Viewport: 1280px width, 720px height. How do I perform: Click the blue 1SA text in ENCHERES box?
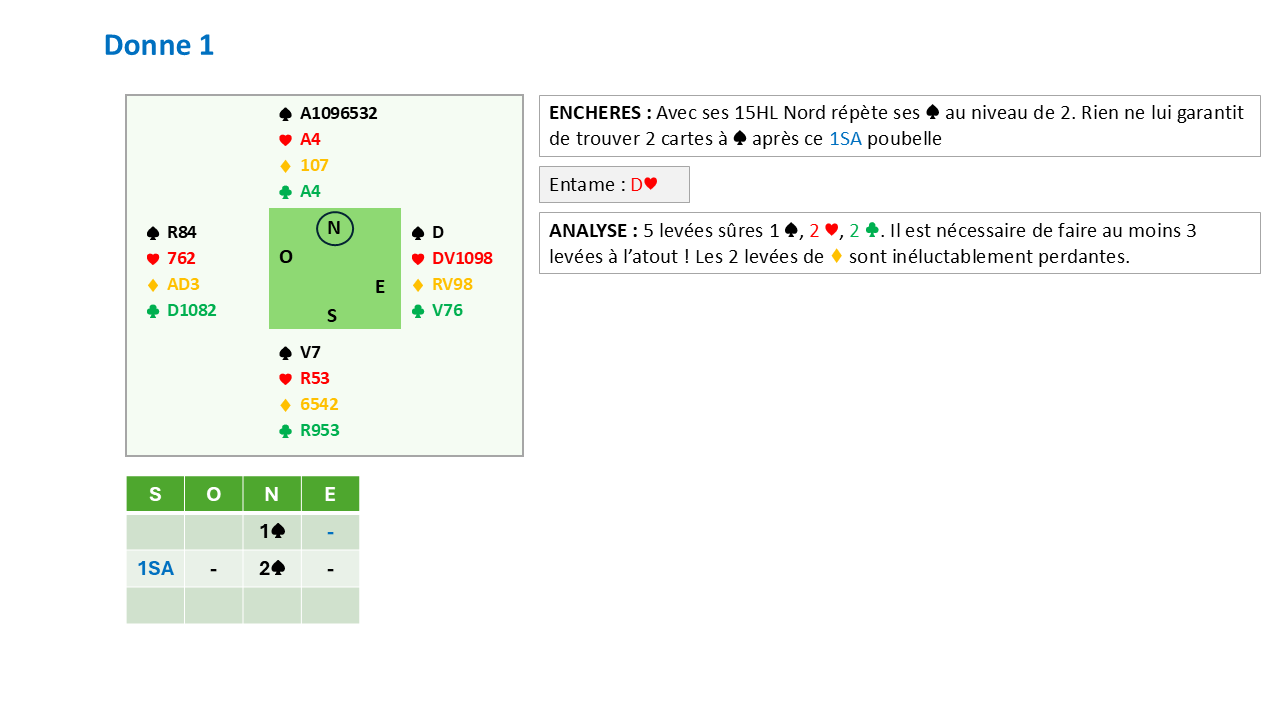coord(845,139)
